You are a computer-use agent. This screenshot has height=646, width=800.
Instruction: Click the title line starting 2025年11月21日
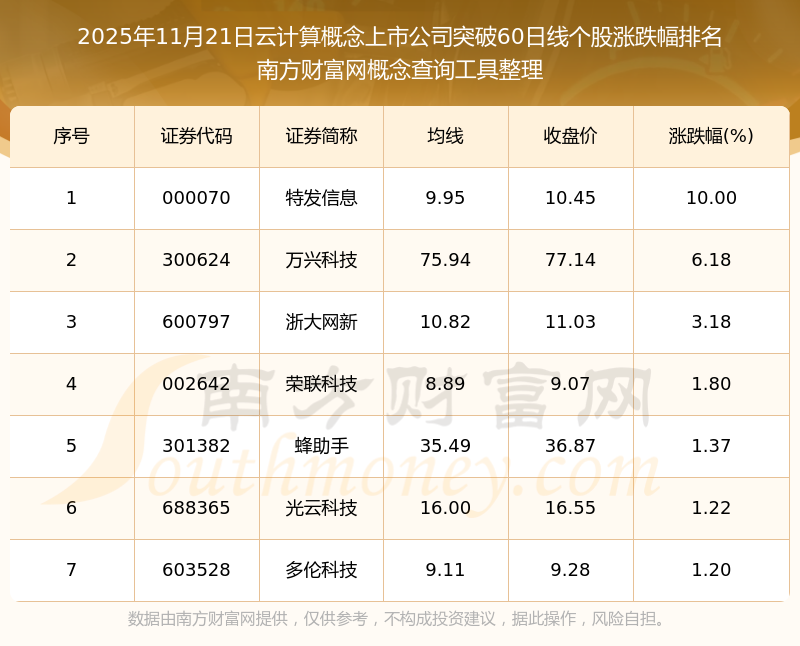point(400,37)
